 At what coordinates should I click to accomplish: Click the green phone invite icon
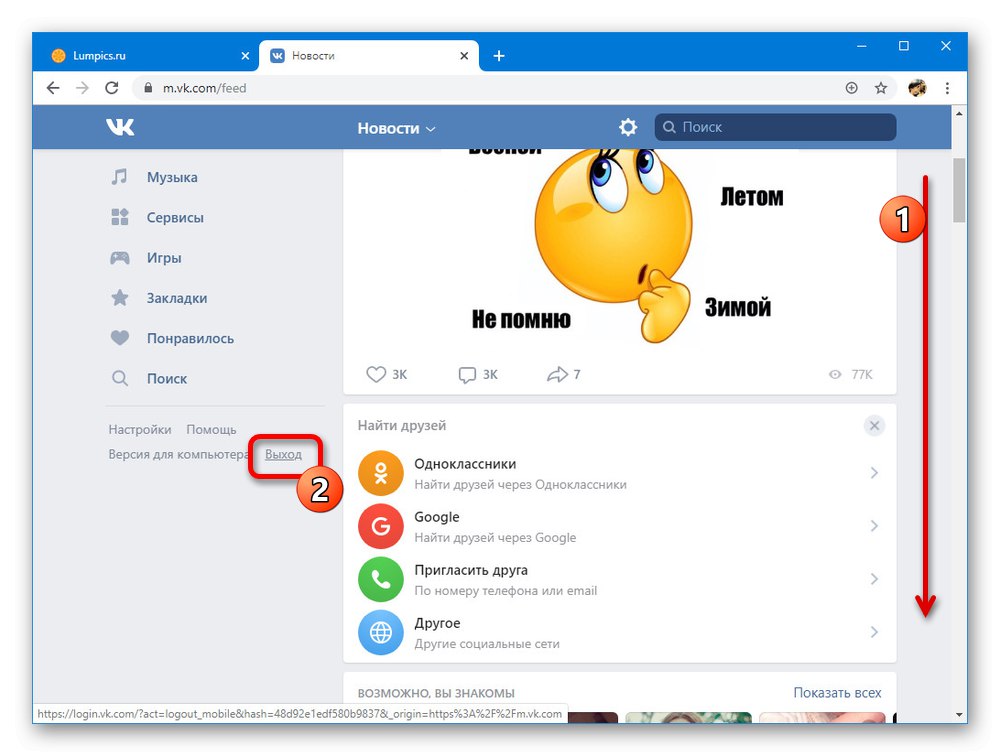[x=381, y=579]
